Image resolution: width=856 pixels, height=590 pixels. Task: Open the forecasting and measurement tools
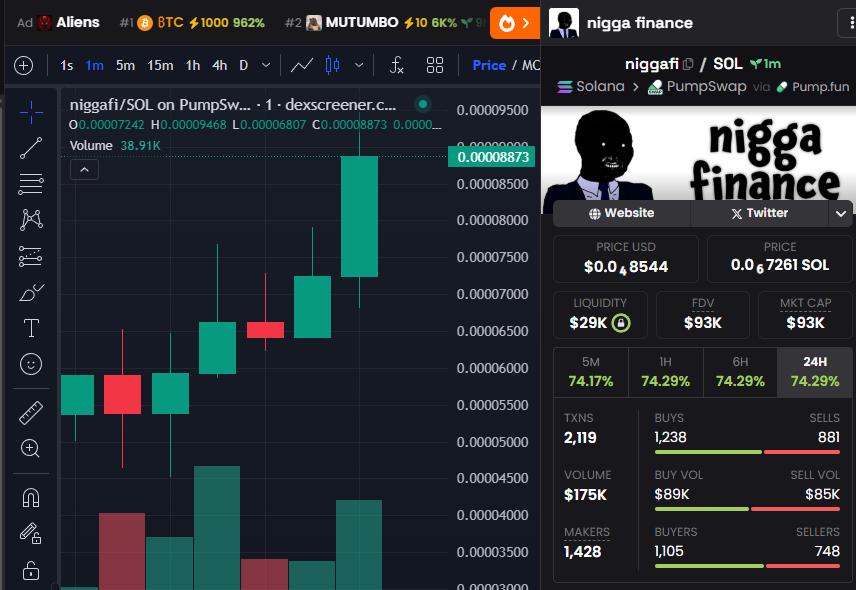(x=31, y=256)
